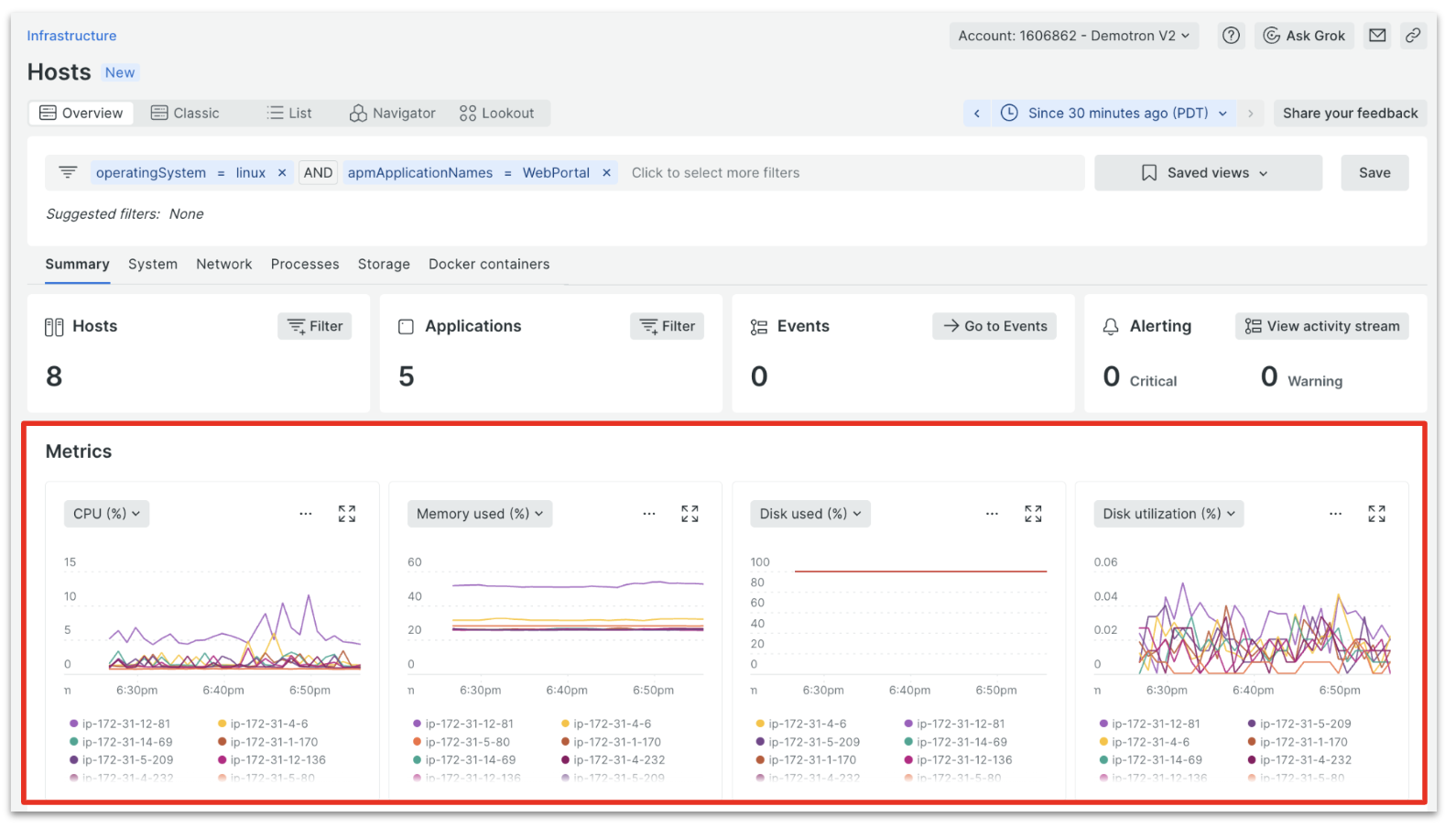Click the Applications Filter button
The height and width of the screenshot is (828, 1456).
coord(667,327)
